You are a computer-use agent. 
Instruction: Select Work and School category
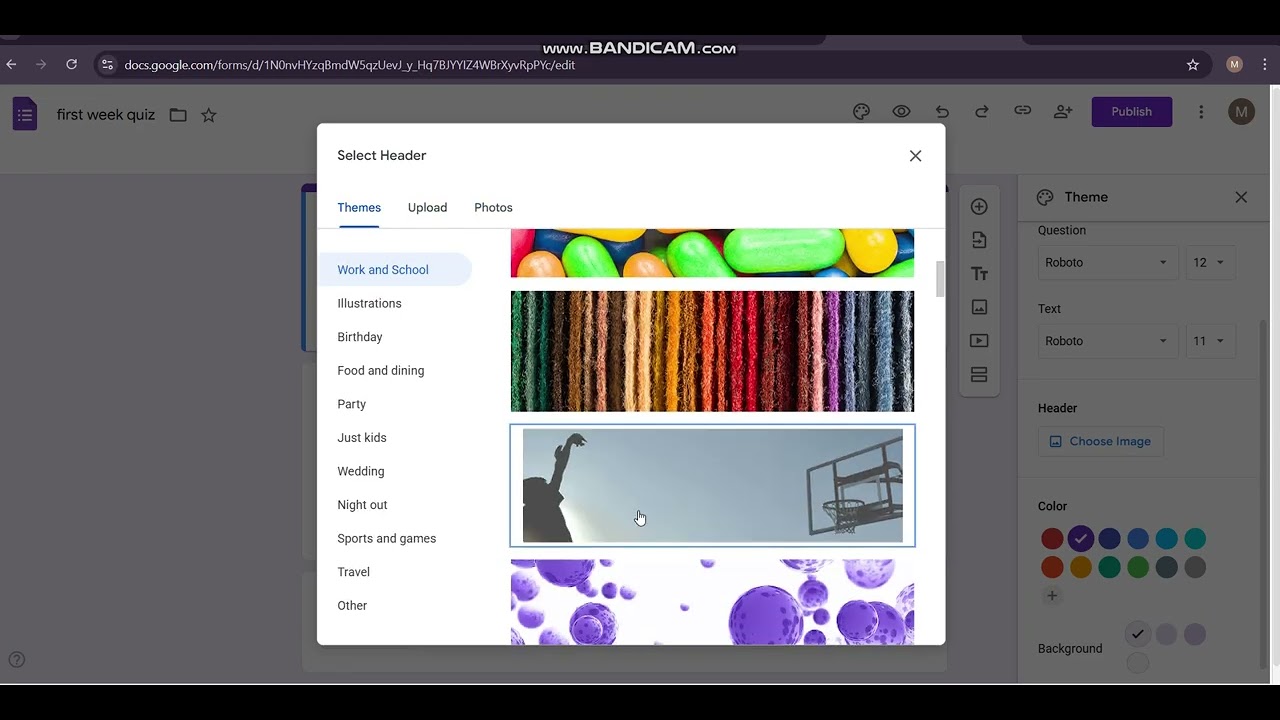(395, 270)
